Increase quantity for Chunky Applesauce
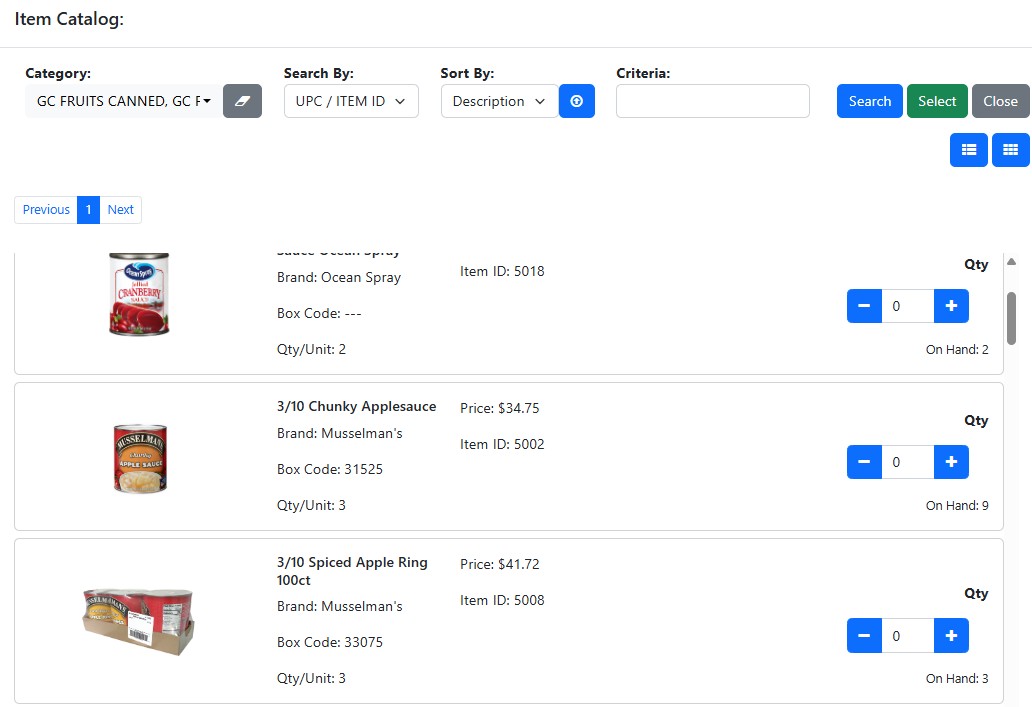This screenshot has width=1032, height=707. 951,462
